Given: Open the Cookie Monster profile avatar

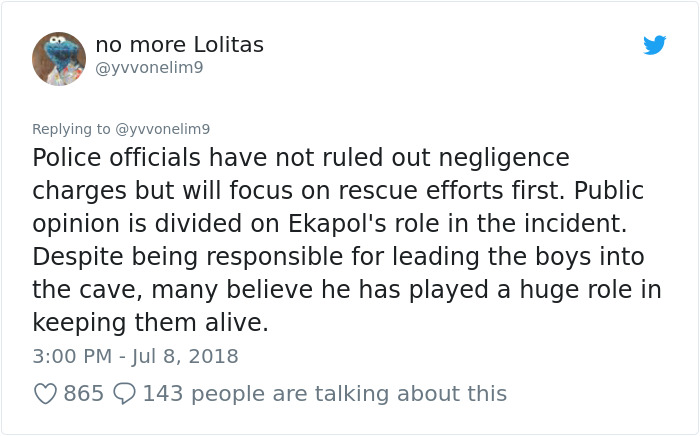Looking at the screenshot, I should pyautogui.click(x=59, y=59).
